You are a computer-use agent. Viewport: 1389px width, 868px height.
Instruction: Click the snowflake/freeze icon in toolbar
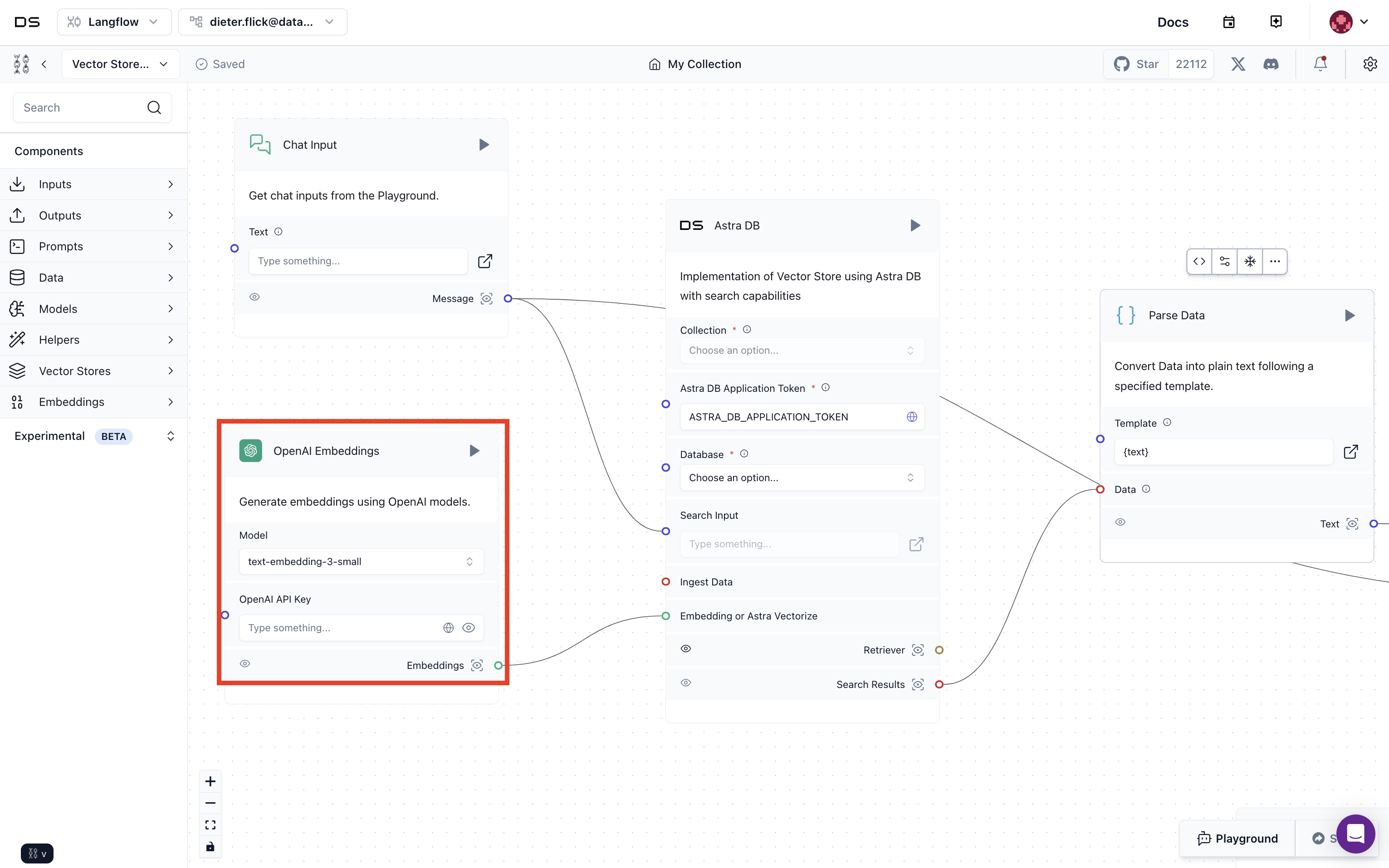coord(1250,261)
